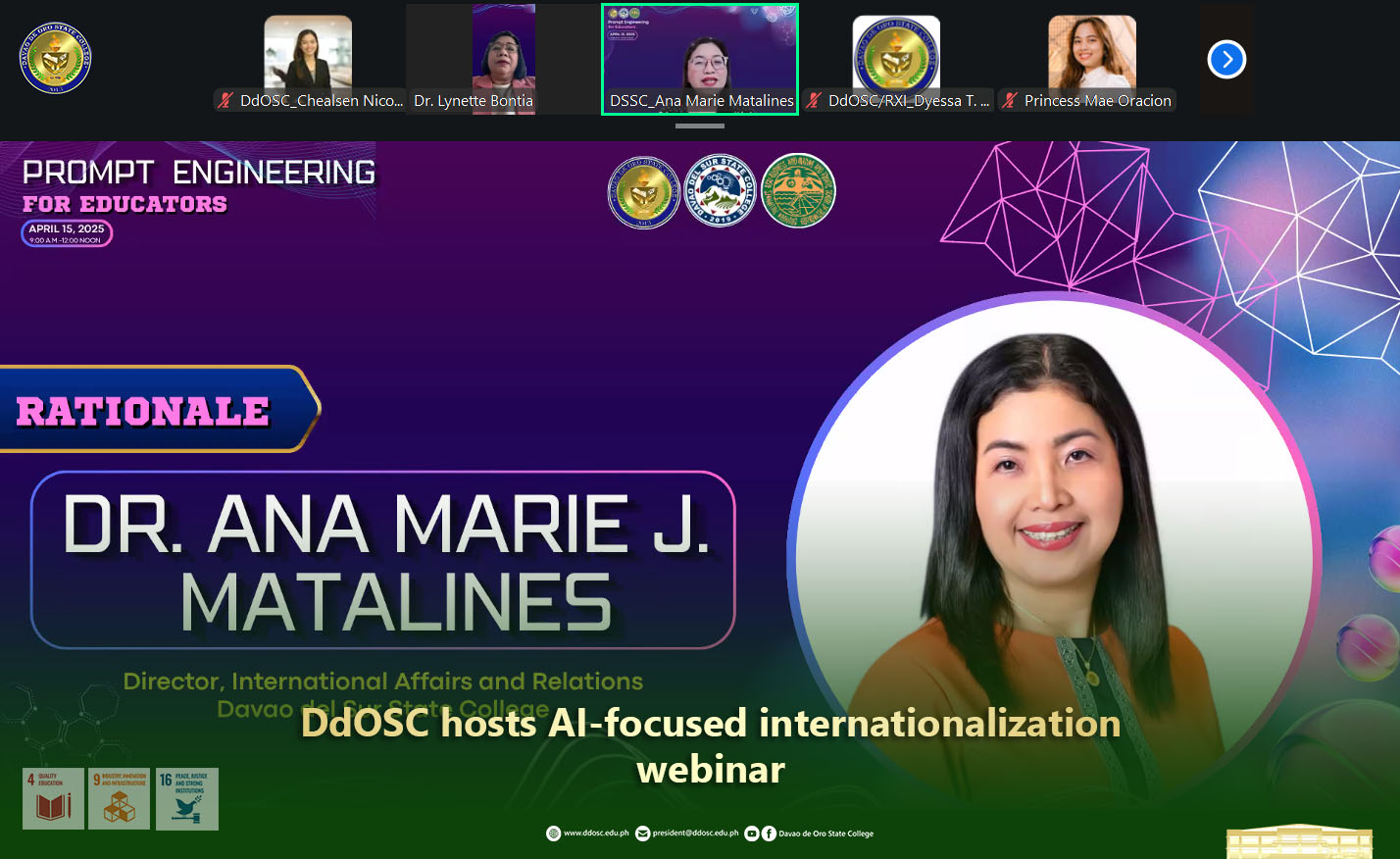The image size is (1400, 859).
Task: Click the Davao de Oro seal at top-left
Action: 55,59
